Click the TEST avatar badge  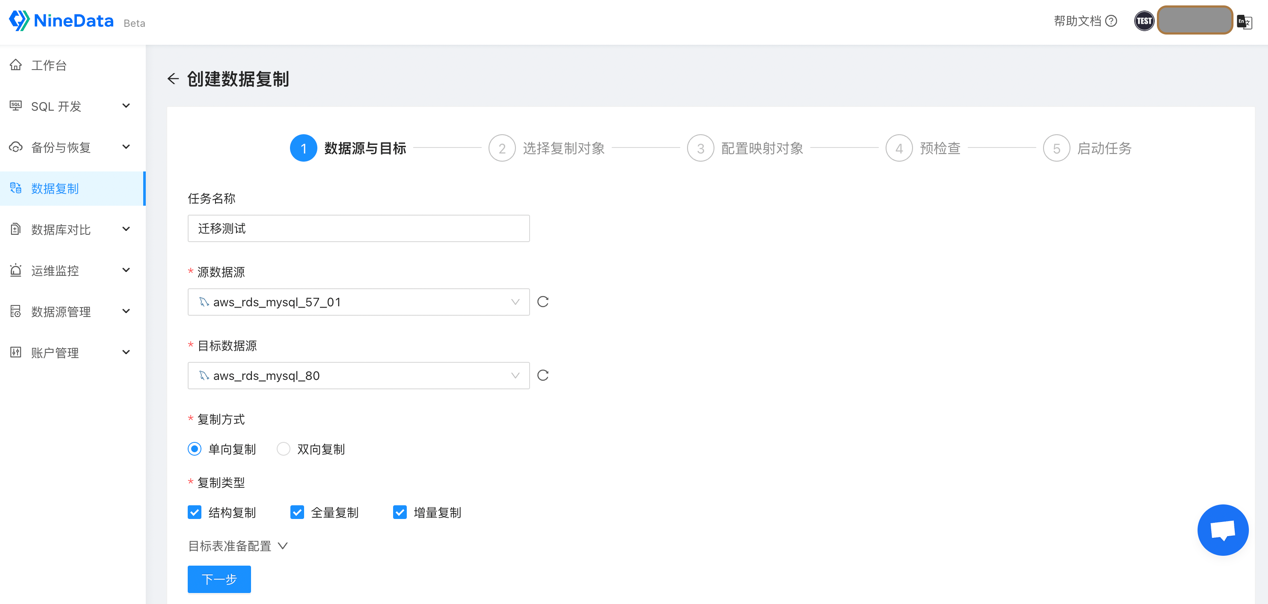click(1144, 21)
